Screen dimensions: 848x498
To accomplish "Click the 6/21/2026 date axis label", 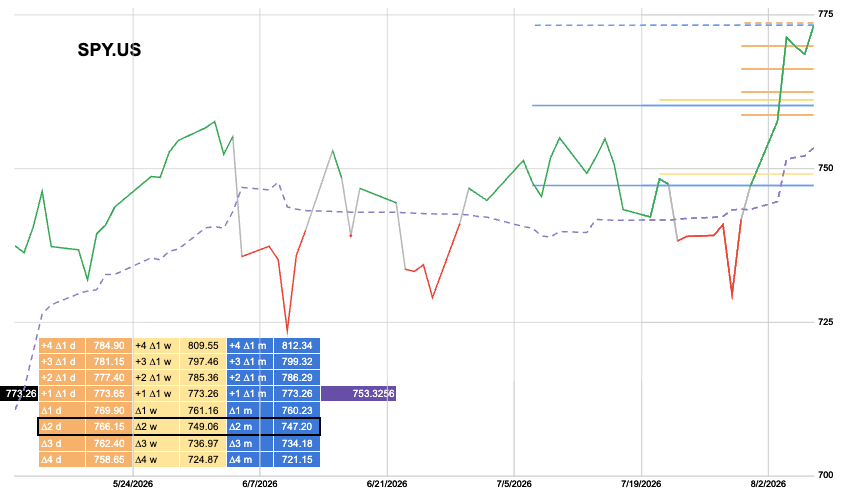I will pos(387,484).
